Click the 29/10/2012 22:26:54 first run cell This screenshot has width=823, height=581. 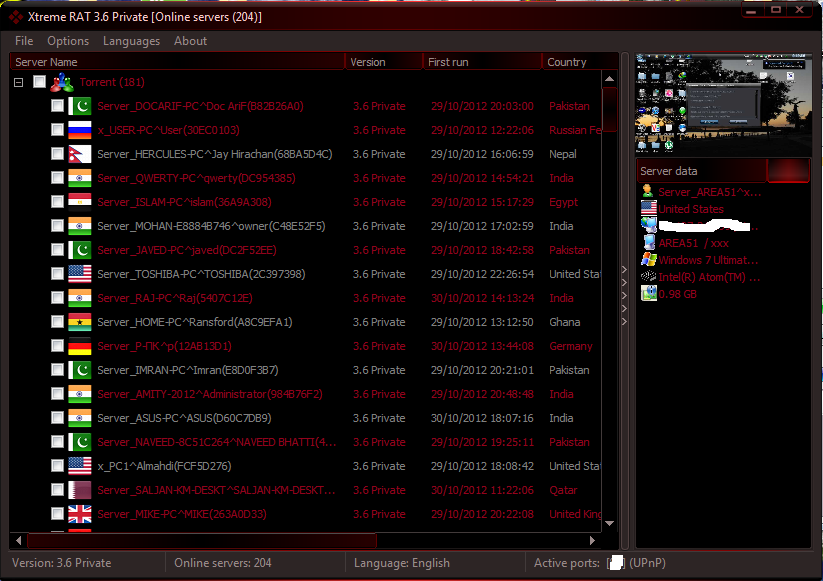pos(482,274)
